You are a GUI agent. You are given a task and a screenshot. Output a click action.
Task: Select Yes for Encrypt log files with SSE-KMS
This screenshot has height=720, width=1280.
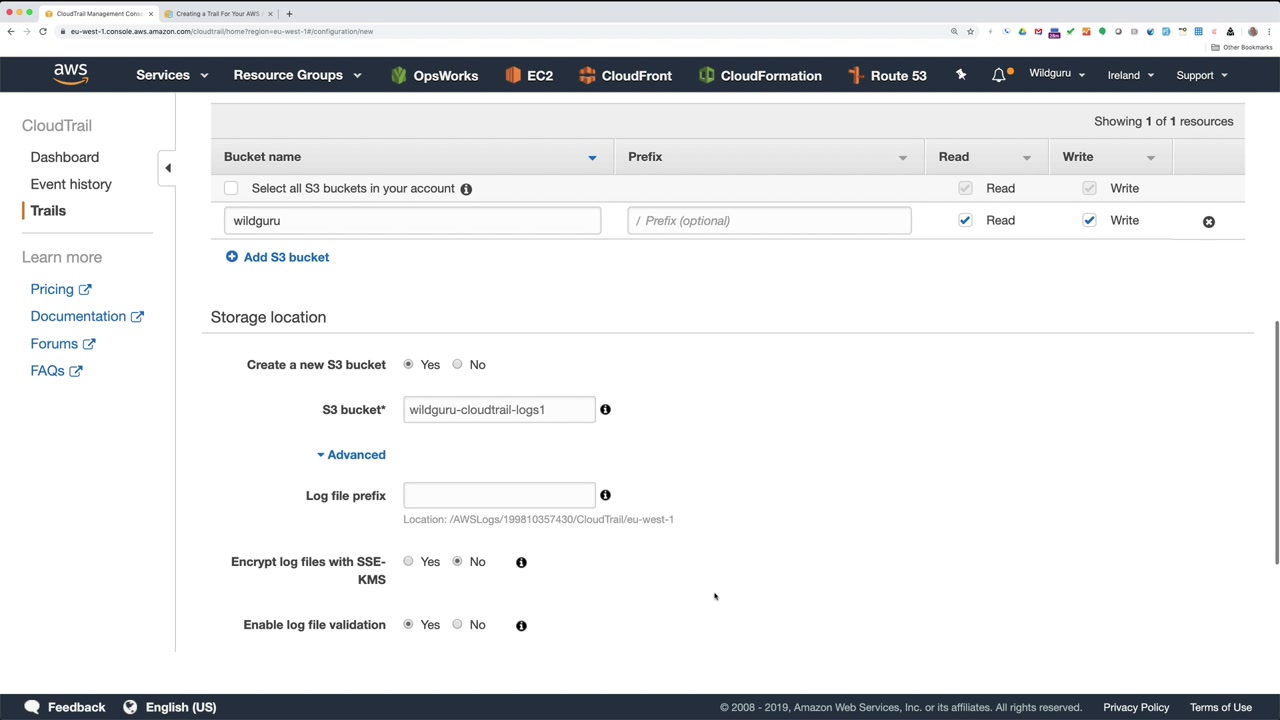(408, 561)
